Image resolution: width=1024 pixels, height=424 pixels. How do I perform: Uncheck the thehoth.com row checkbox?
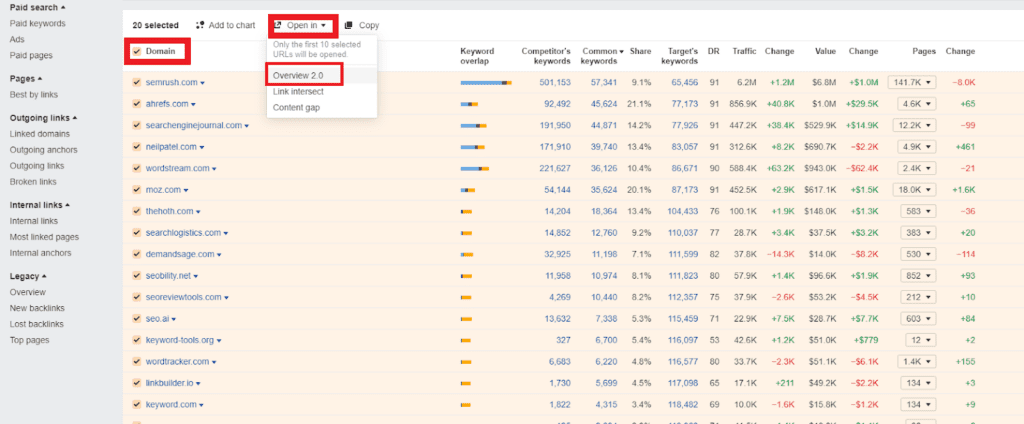136,211
